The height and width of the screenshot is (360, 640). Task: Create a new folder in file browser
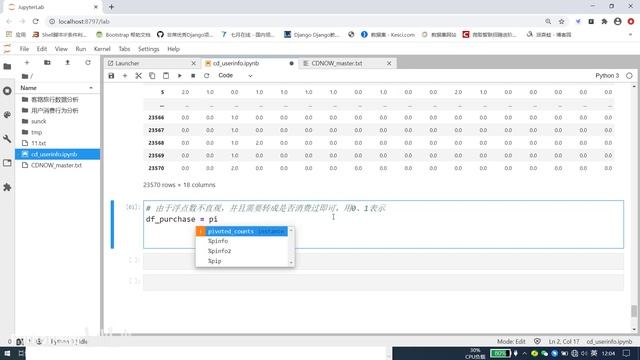(47, 62)
